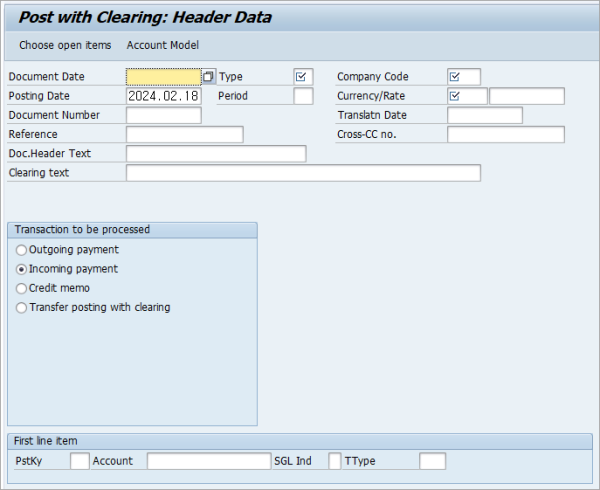600x490 pixels.
Task: Click the Clearing text field
Action: pos(303,173)
